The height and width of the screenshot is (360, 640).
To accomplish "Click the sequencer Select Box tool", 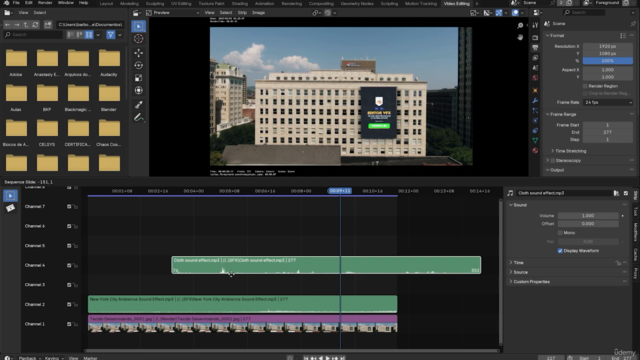I will (11, 196).
